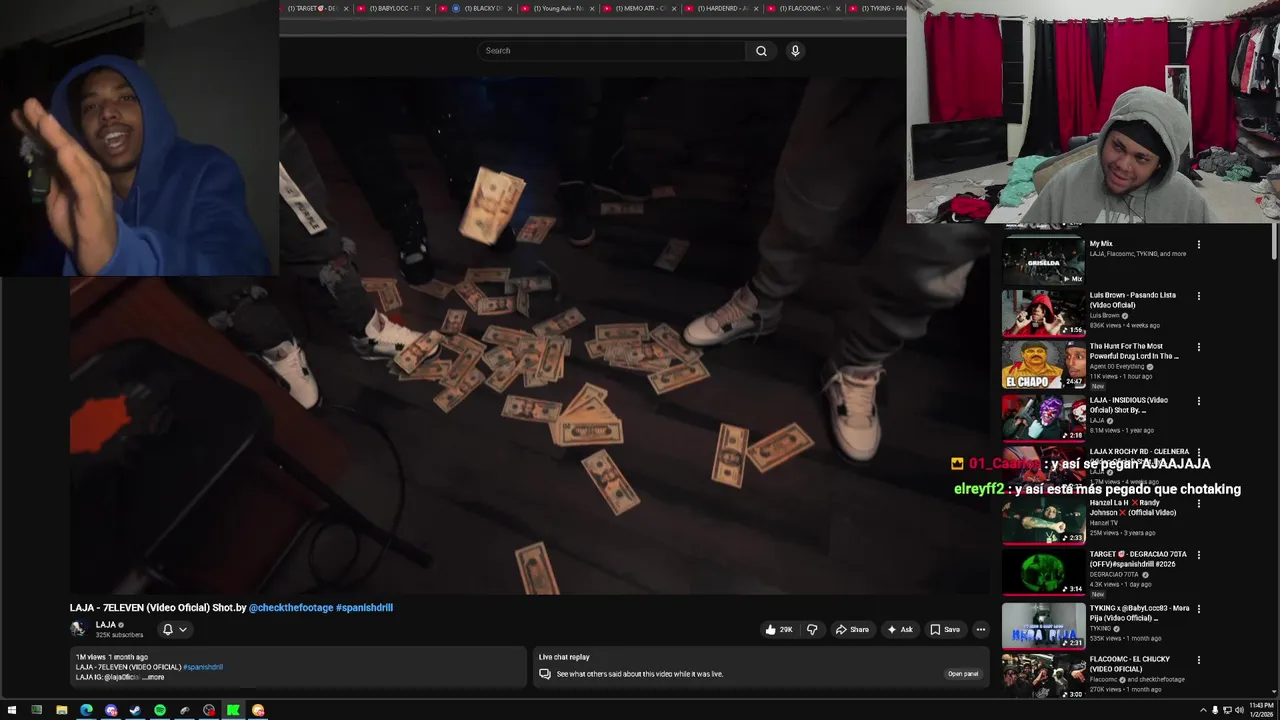Expand description with ...more

pos(154,677)
